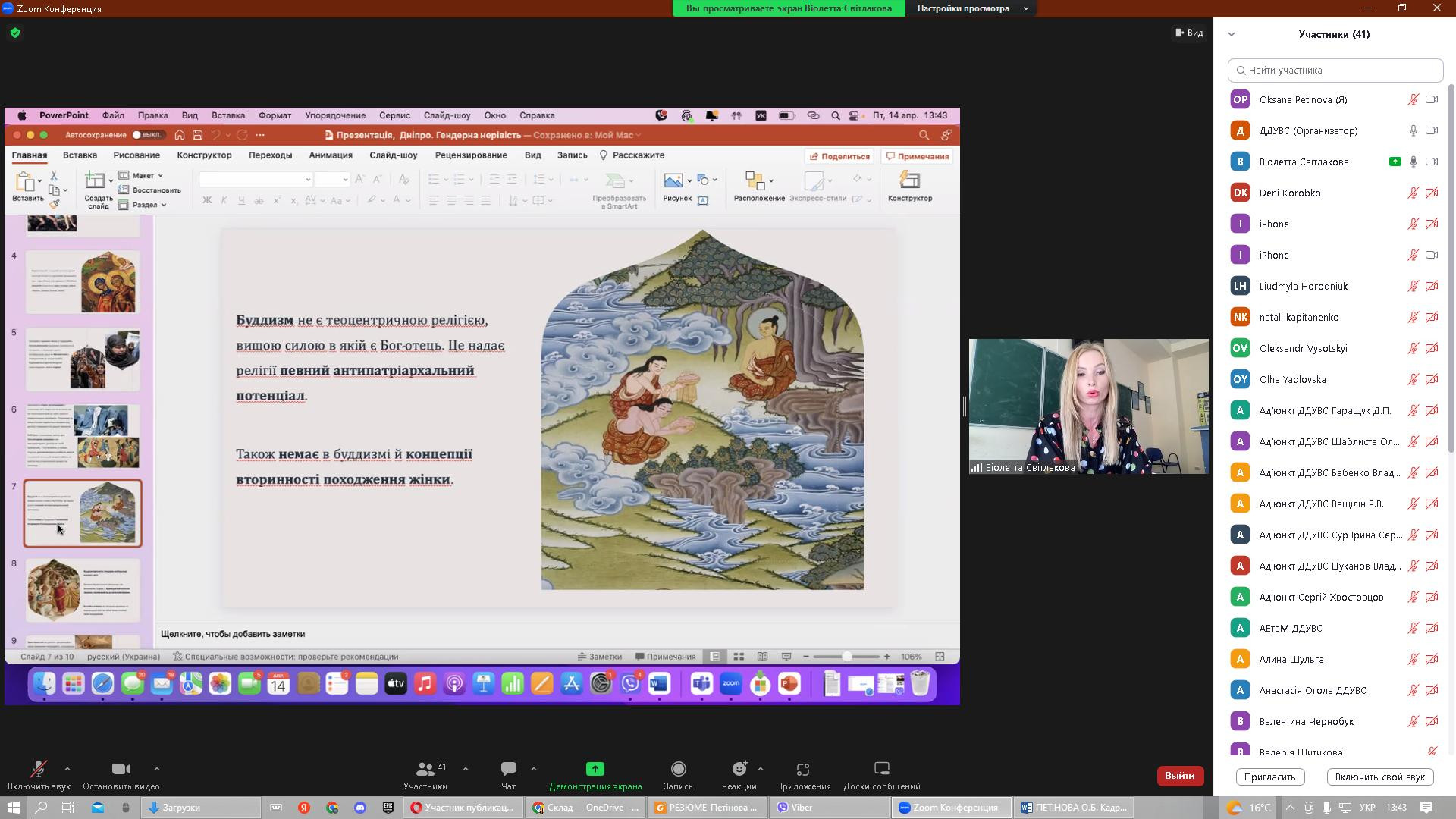The image size is (1456, 819).
Task: Start recording with the Запись icon
Action: 678,769
